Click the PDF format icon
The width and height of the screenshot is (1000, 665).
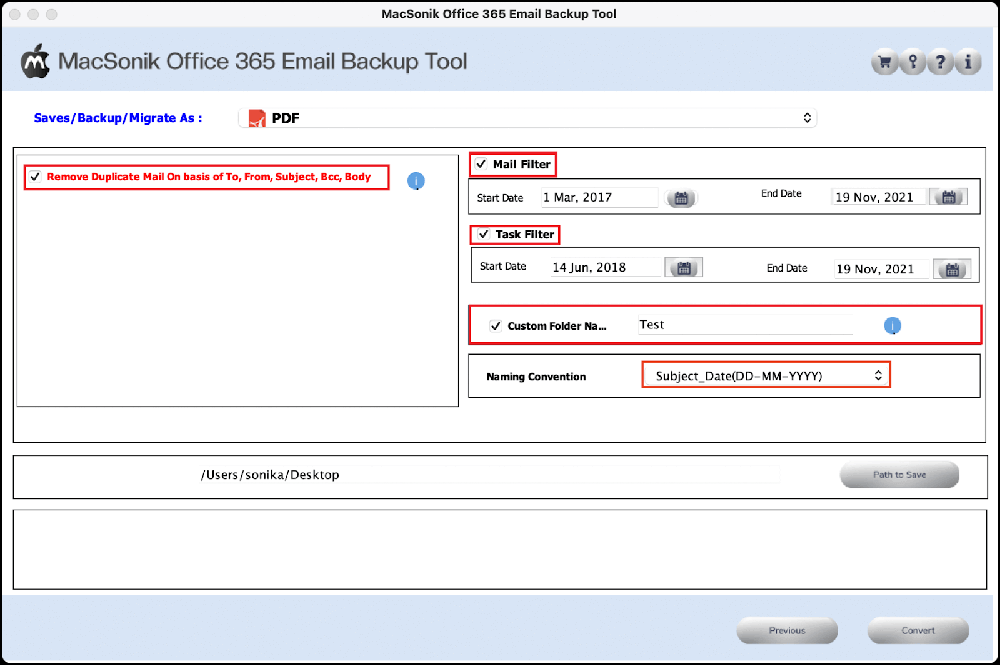(x=257, y=118)
